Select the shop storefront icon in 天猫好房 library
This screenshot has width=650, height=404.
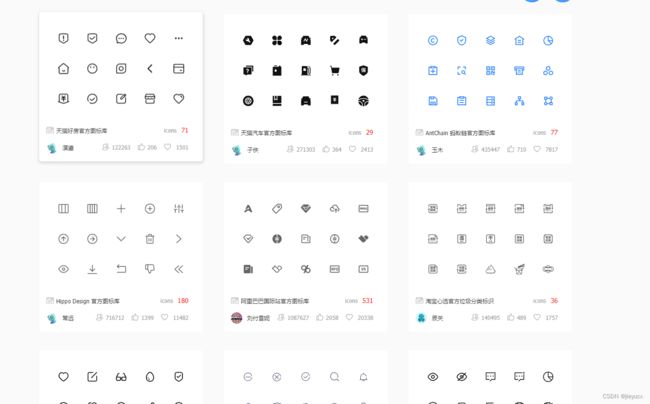click(150, 99)
